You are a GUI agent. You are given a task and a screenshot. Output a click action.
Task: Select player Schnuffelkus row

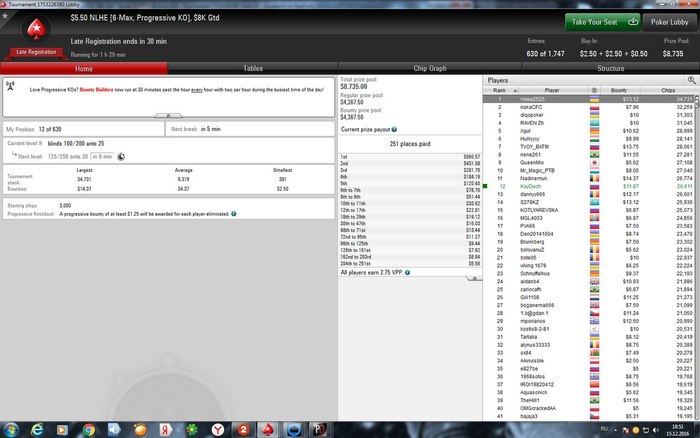[588, 273]
